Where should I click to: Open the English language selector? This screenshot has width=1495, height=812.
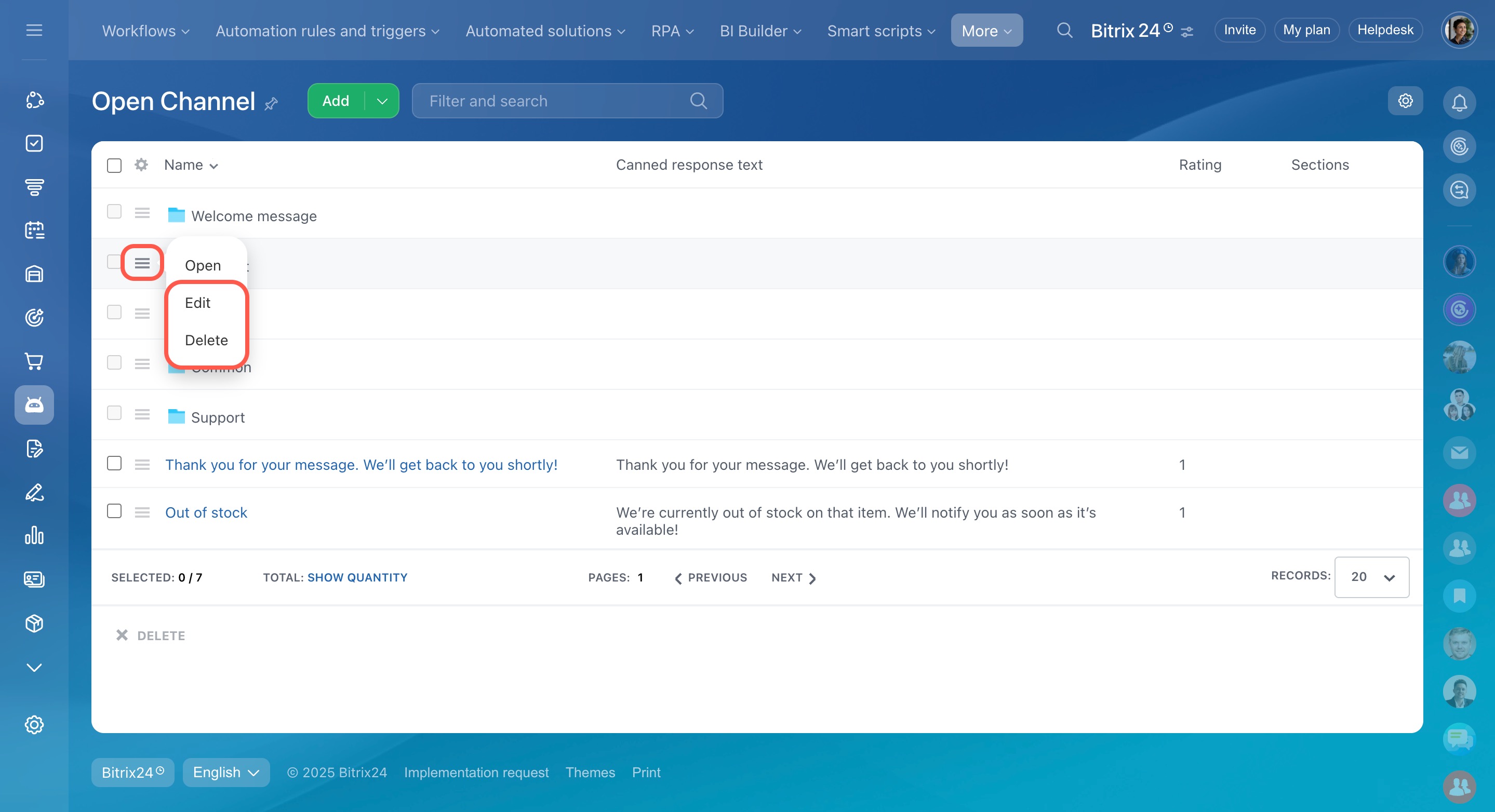[x=226, y=773]
